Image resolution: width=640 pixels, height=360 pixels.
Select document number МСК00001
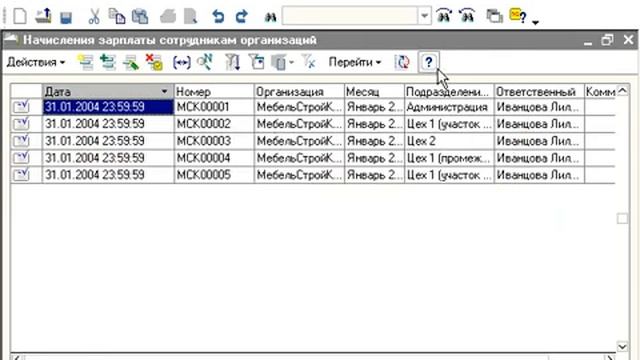[x=214, y=107]
